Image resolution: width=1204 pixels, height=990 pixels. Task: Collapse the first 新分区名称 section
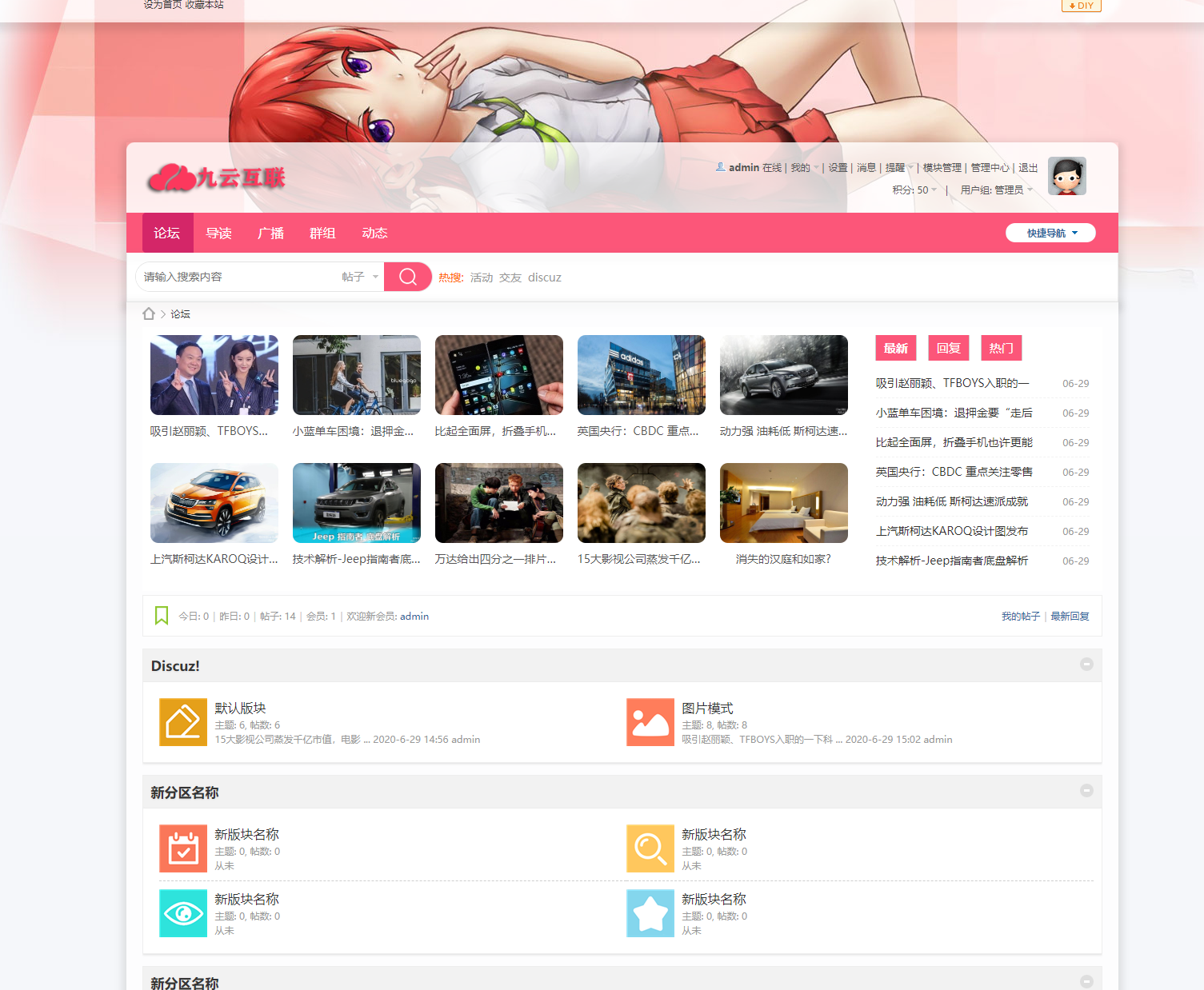[1086, 791]
